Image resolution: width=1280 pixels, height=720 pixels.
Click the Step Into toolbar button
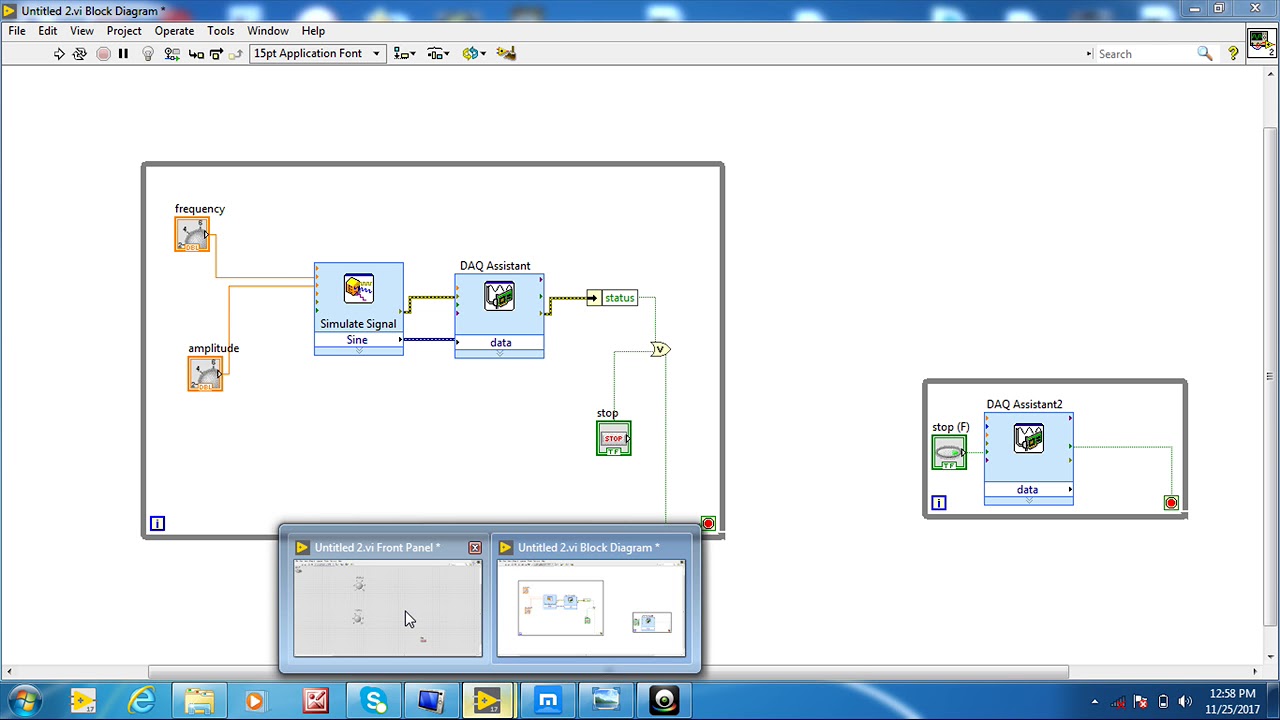196,54
